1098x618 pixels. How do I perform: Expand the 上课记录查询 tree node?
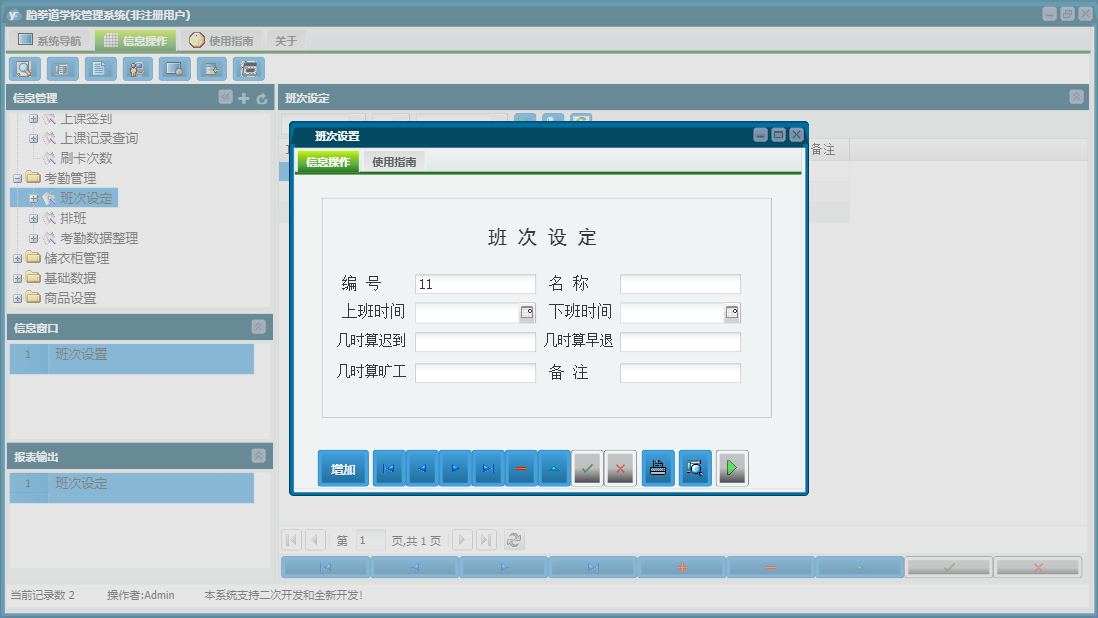34,139
